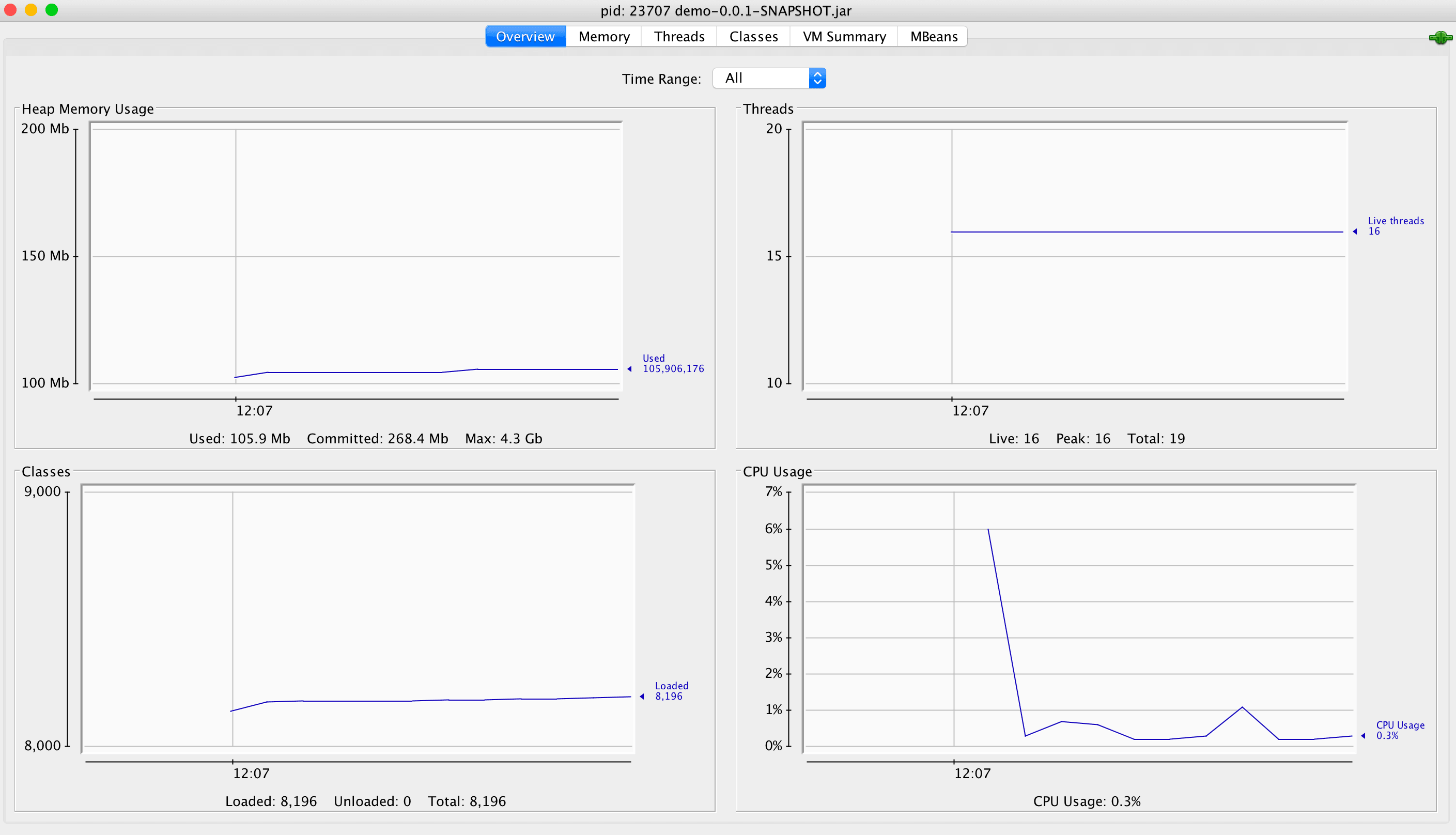1456x835 pixels.
Task: Click the 'Unloaded: 0' classes summary text
Action: coord(372,802)
